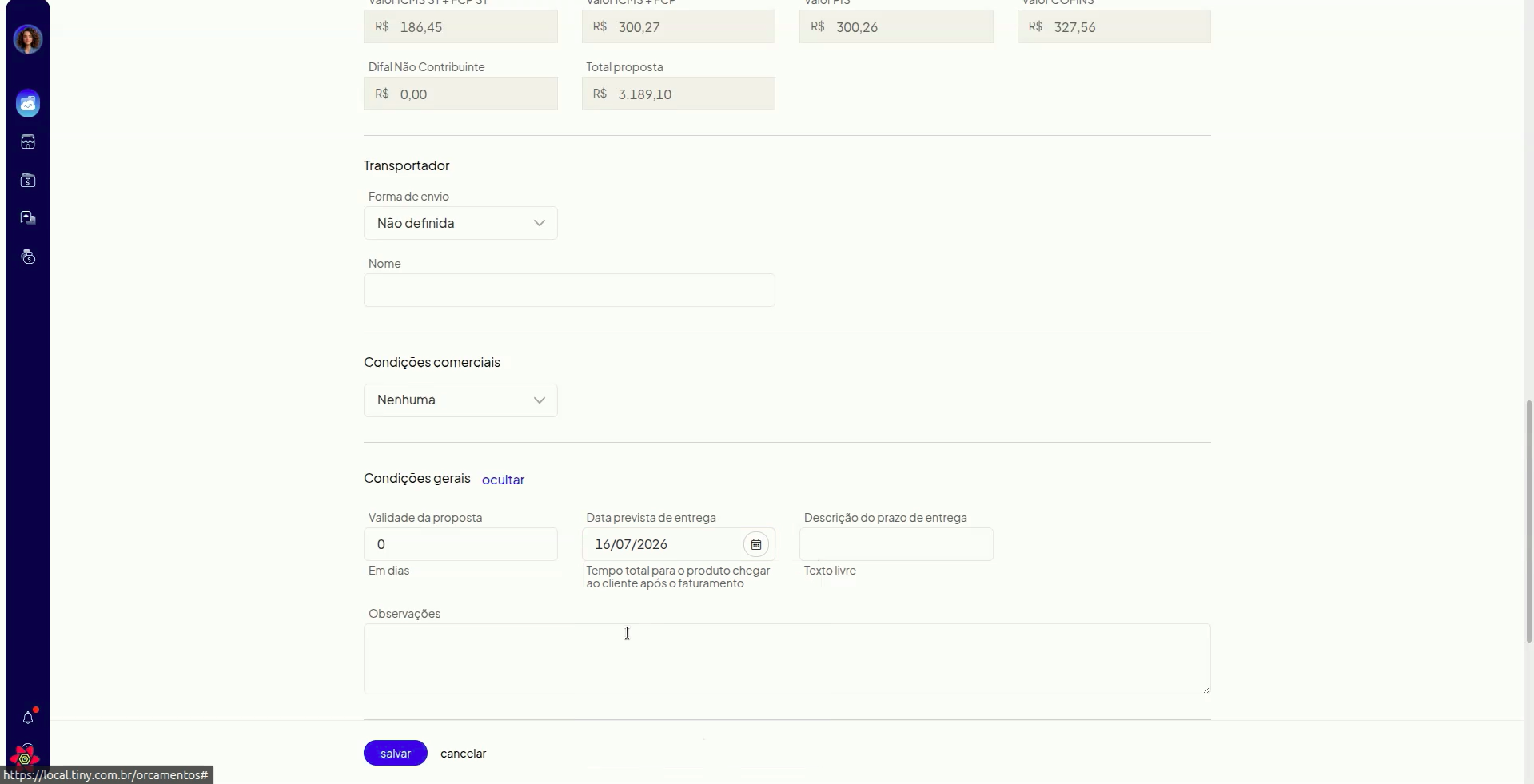Hide Condições gerais via ocultar link
1534x784 pixels.
click(x=503, y=480)
